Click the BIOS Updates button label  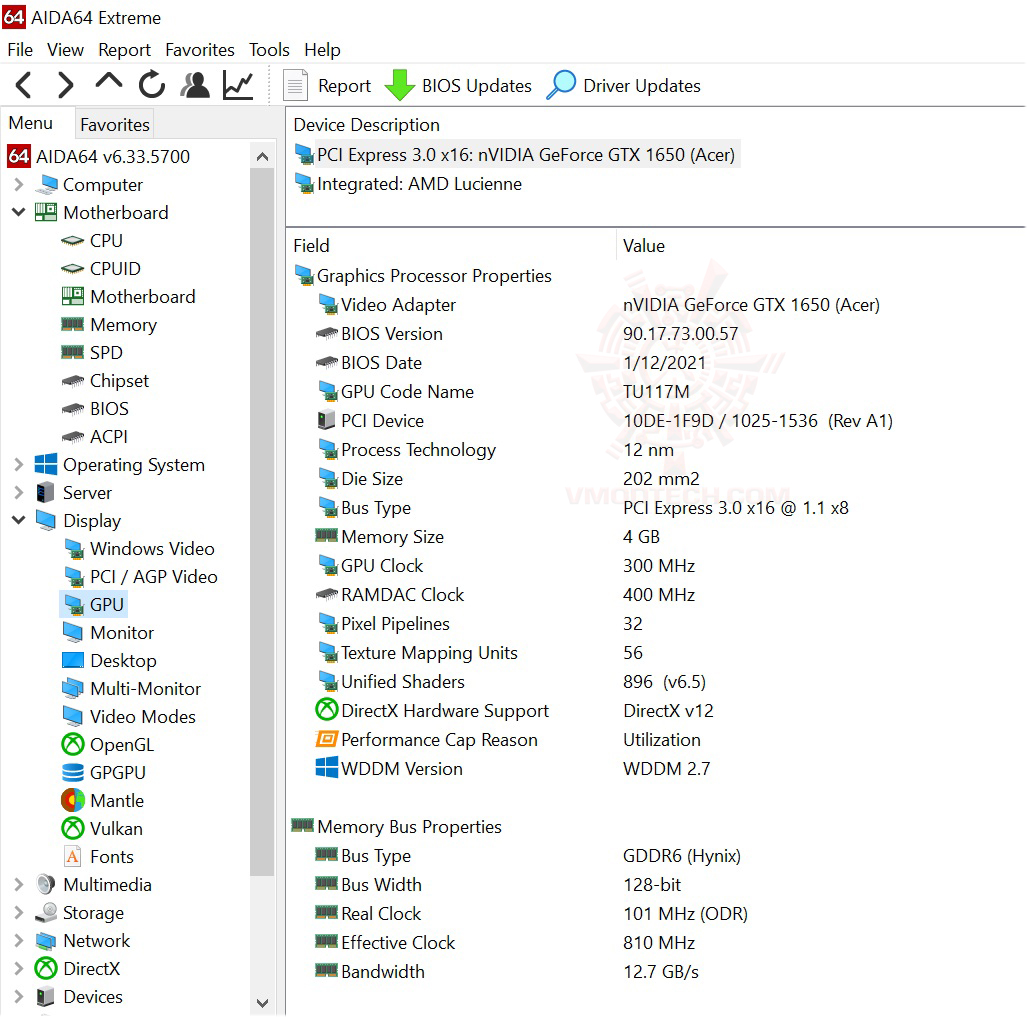477,86
